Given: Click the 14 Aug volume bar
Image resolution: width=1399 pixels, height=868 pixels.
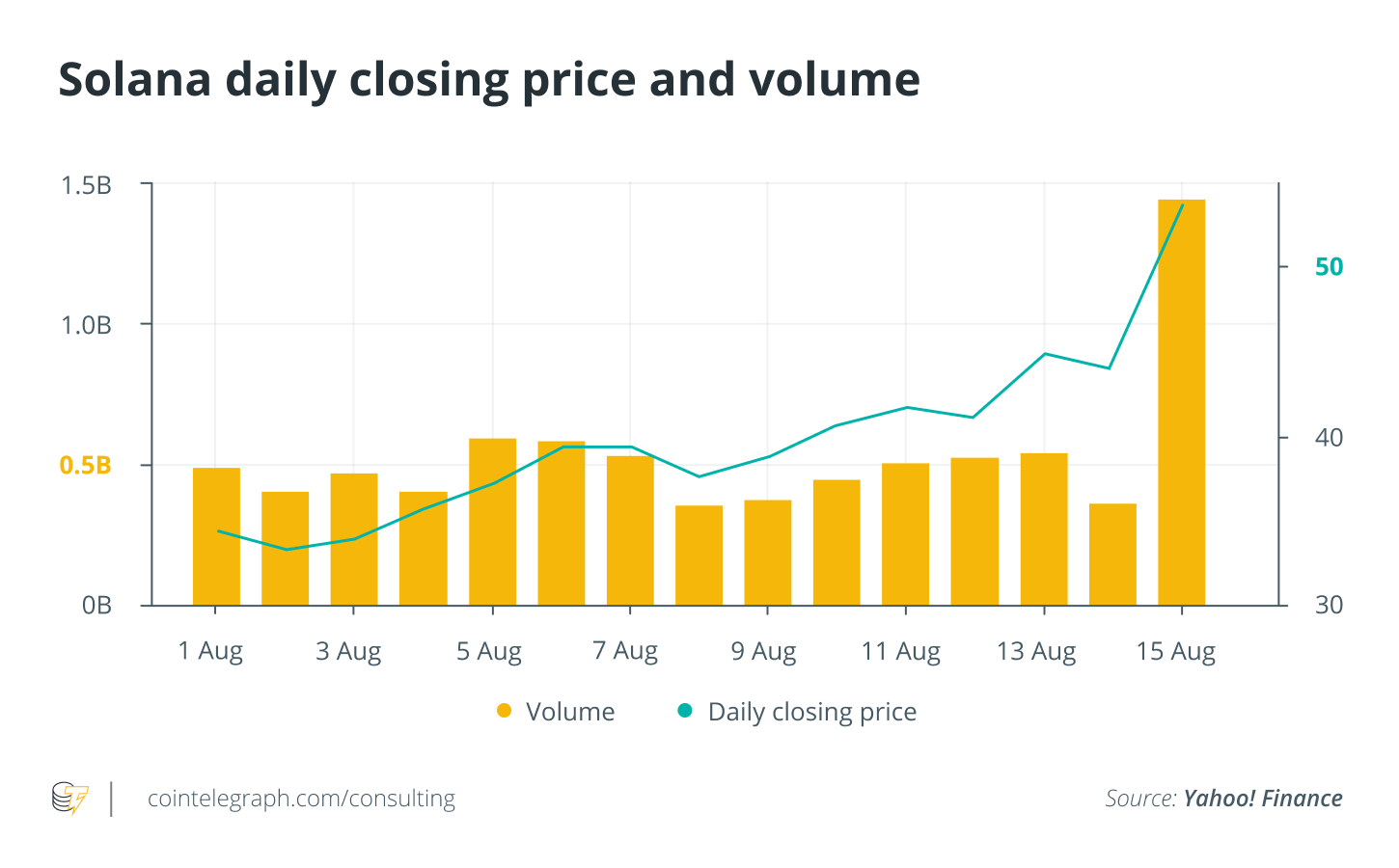Looking at the screenshot, I should (x=1112, y=555).
